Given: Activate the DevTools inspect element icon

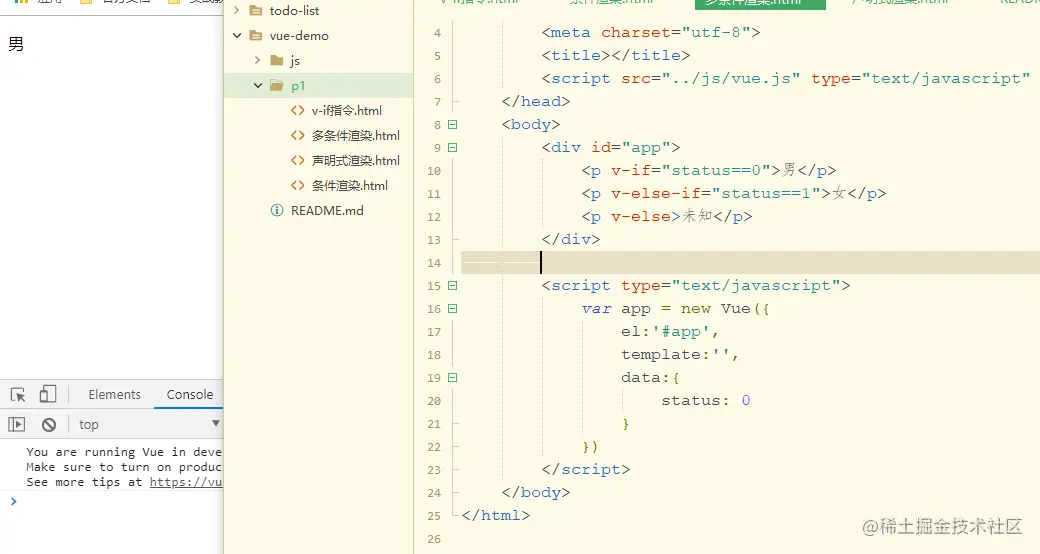Looking at the screenshot, I should coord(18,395).
